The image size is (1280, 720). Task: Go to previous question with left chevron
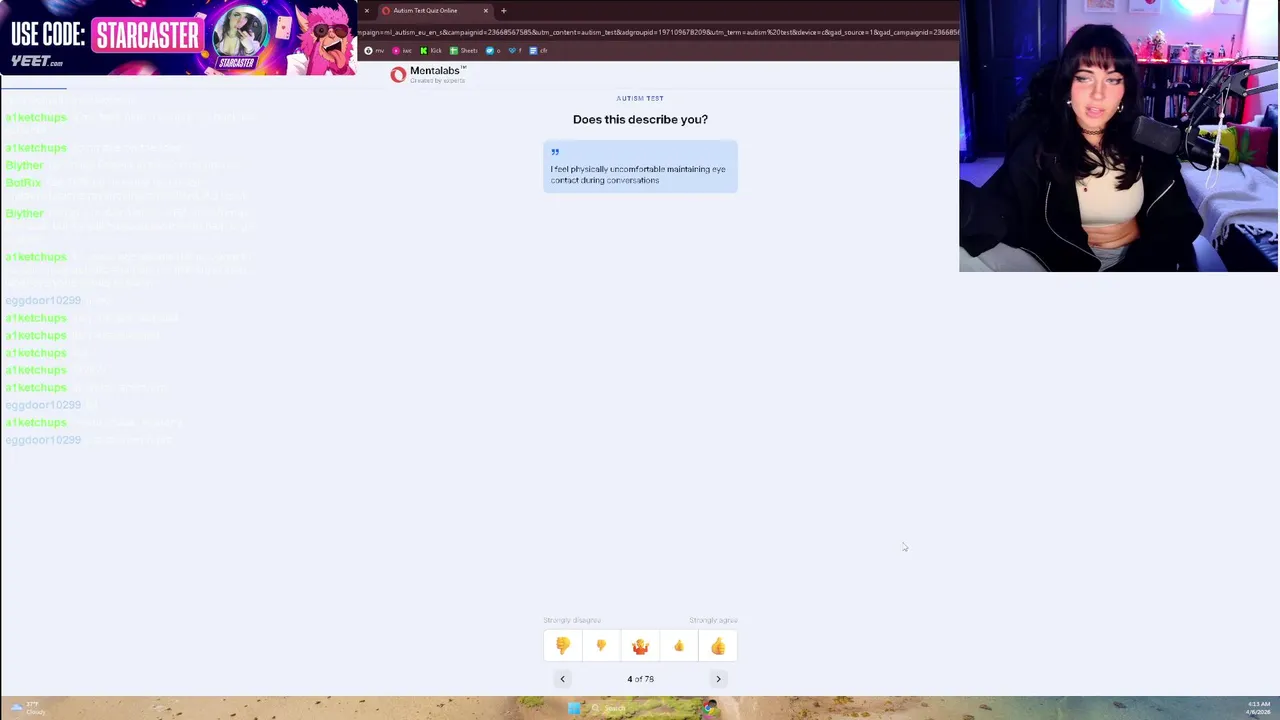(x=562, y=679)
